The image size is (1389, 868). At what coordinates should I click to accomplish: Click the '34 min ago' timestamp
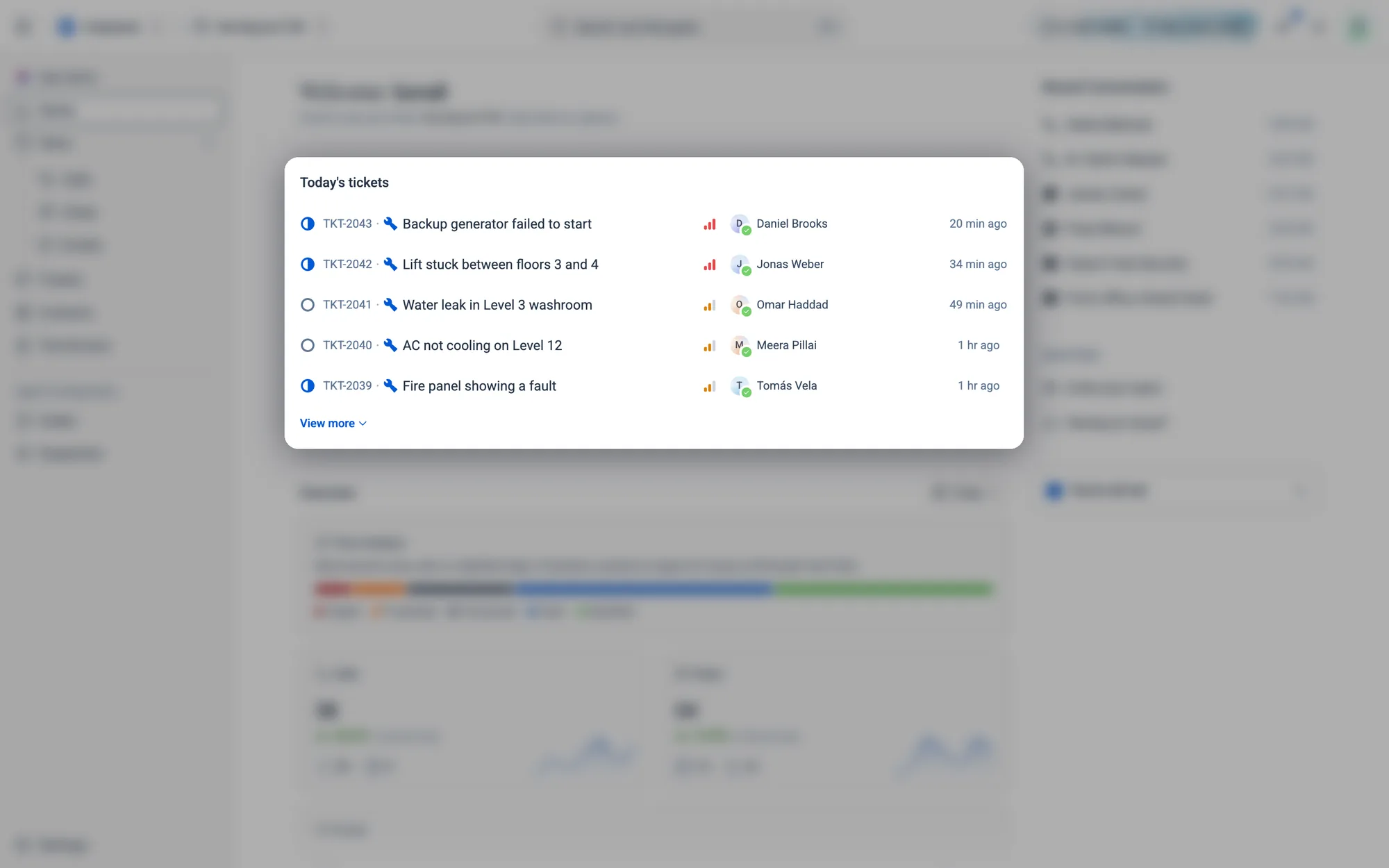(978, 265)
